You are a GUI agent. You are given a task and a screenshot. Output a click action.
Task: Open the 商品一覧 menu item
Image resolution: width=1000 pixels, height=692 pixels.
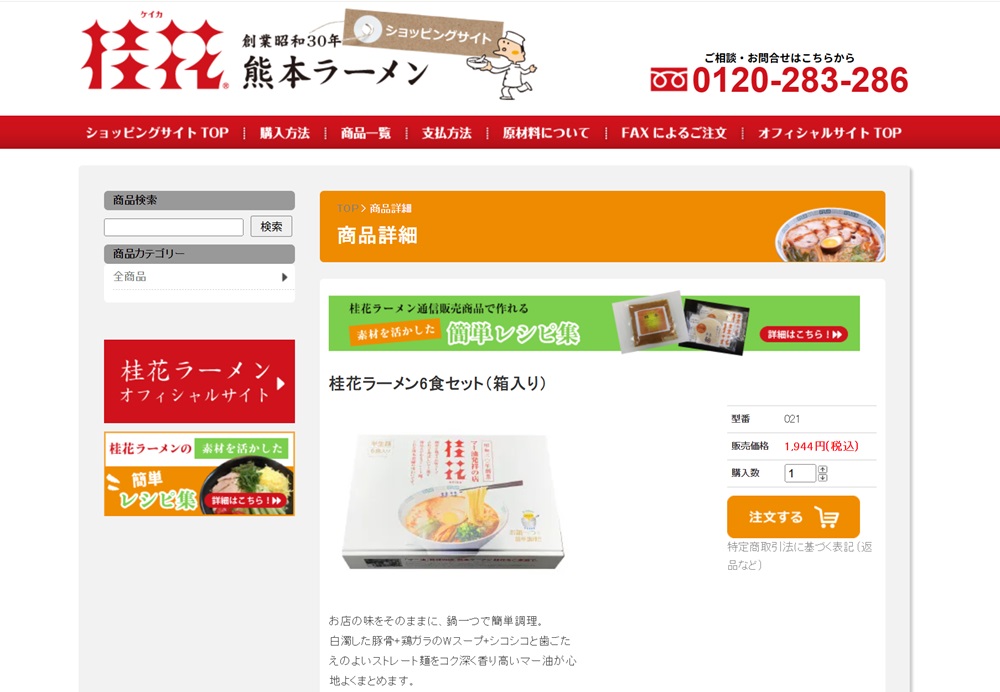pyautogui.click(x=365, y=133)
